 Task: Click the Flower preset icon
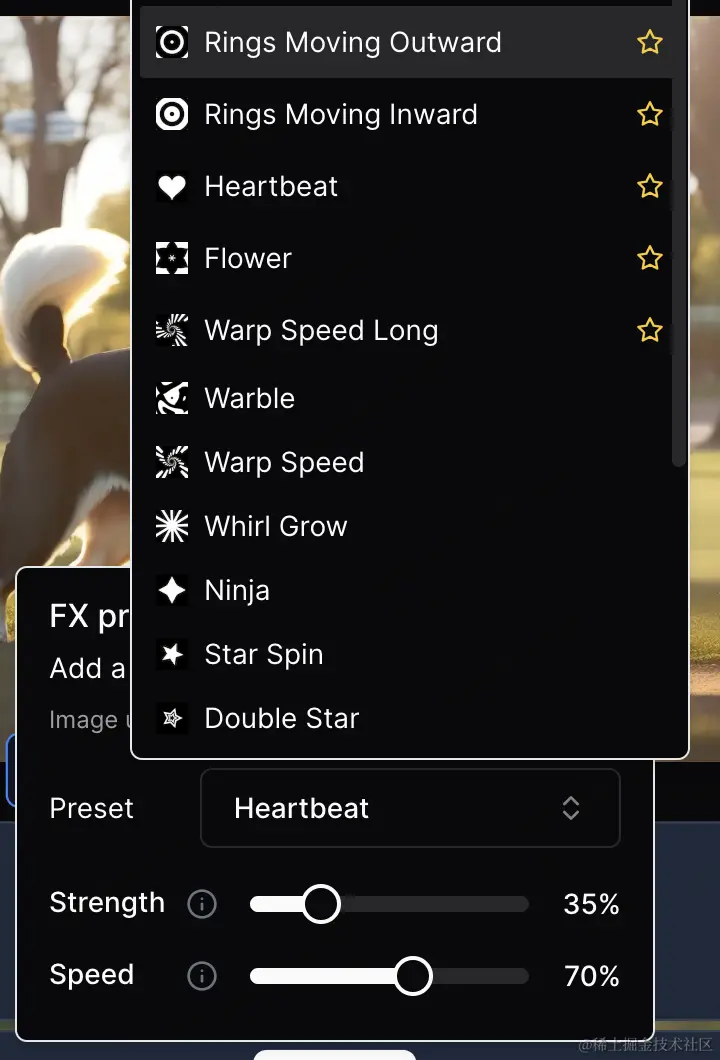click(x=172, y=258)
